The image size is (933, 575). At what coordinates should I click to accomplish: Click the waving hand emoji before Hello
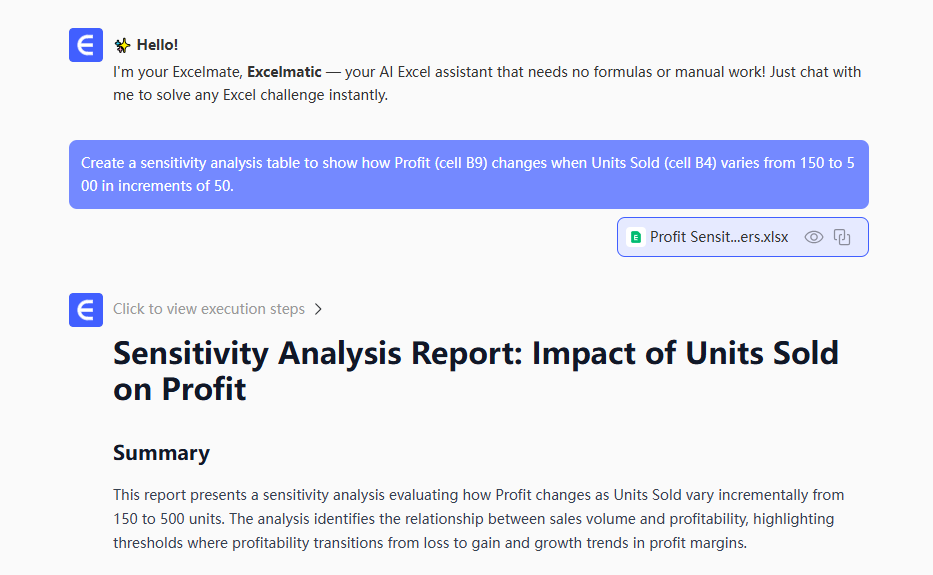point(122,45)
